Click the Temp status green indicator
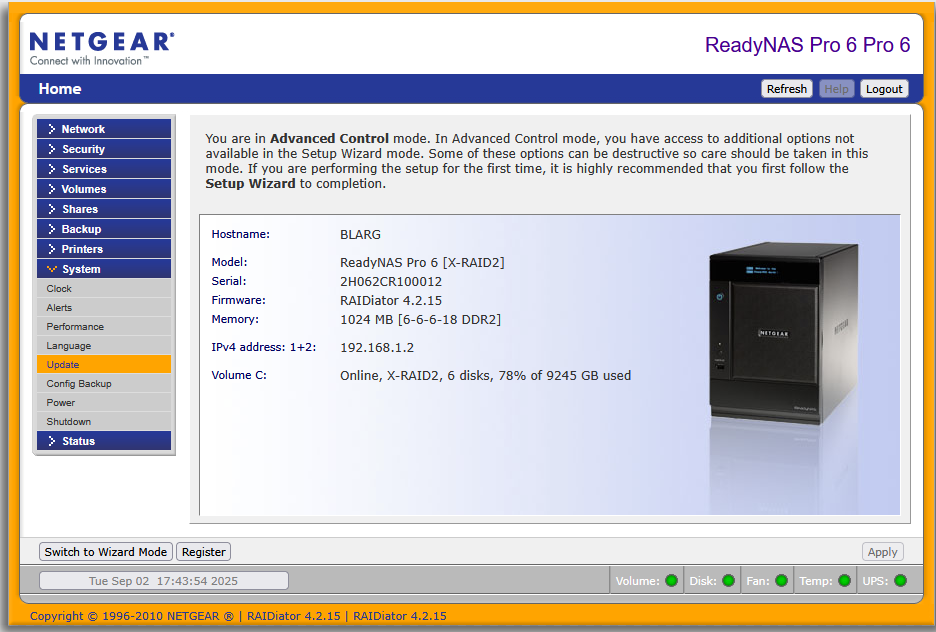This screenshot has height=632, width=936. click(x=844, y=581)
